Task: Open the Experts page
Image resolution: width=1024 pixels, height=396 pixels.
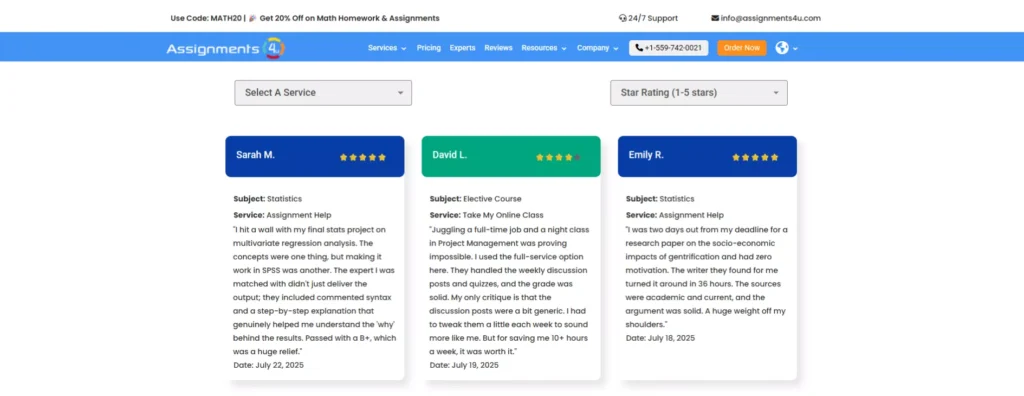Action: (x=462, y=48)
